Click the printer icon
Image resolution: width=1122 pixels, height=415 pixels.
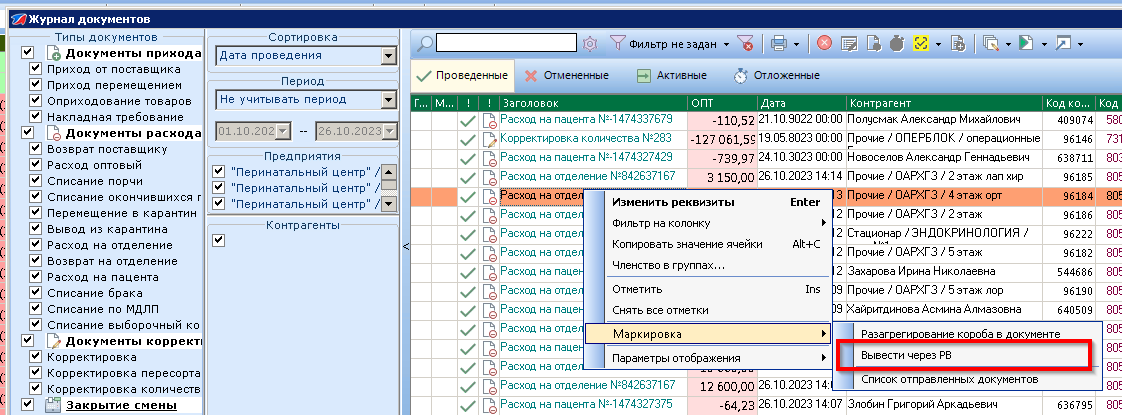tap(779, 44)
